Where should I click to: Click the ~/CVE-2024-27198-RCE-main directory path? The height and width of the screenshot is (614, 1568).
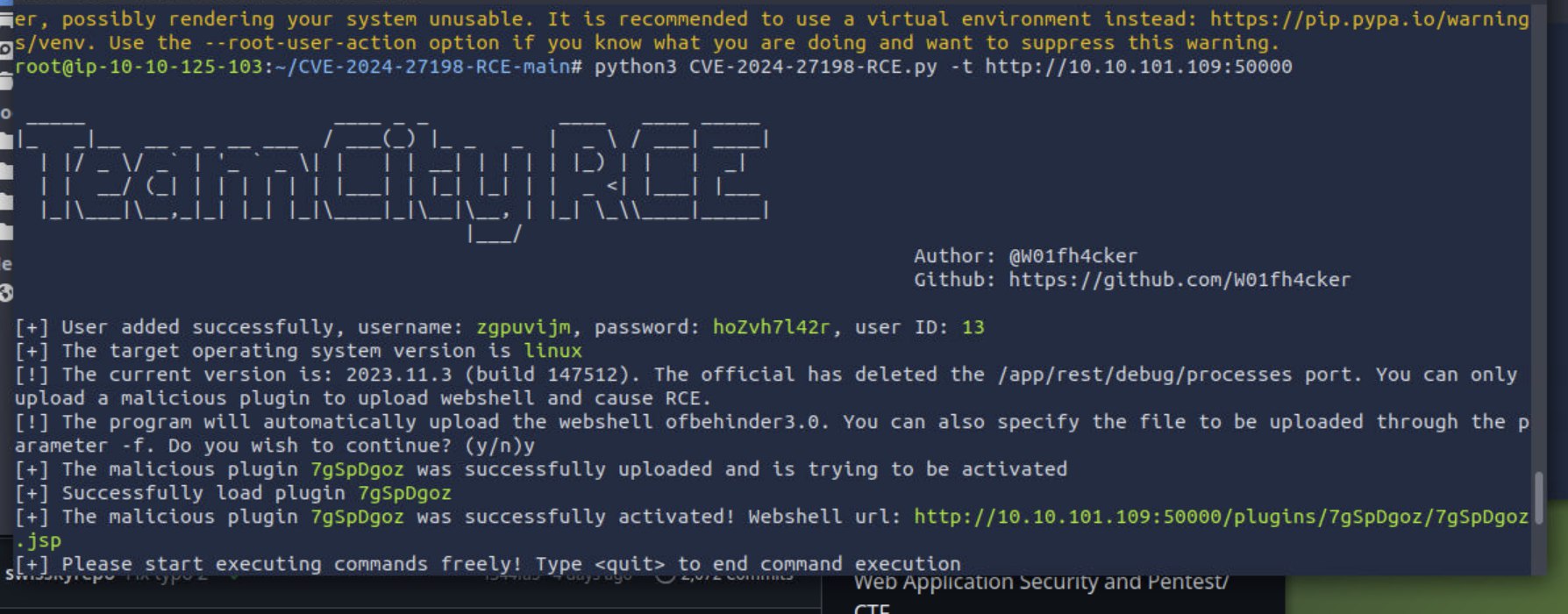(x=423, y=67)
